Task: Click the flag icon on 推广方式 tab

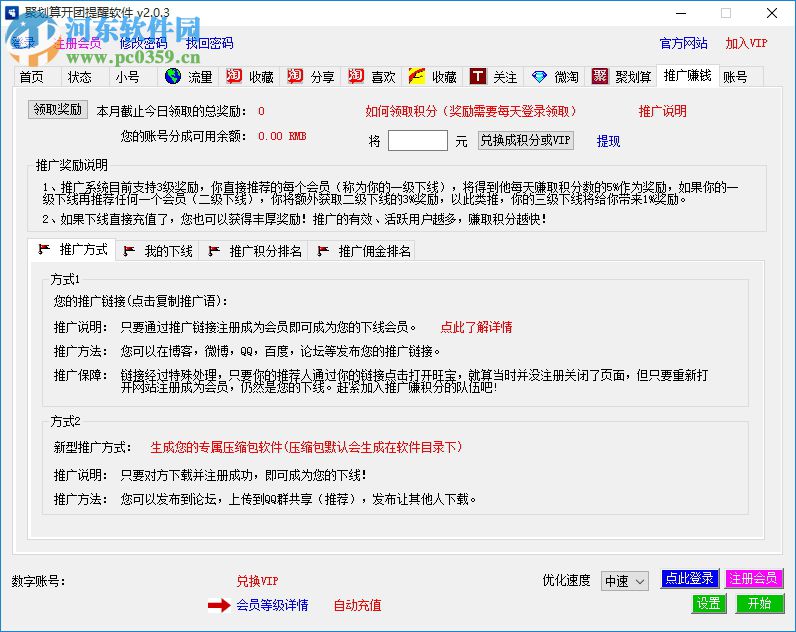Action: 44,249
